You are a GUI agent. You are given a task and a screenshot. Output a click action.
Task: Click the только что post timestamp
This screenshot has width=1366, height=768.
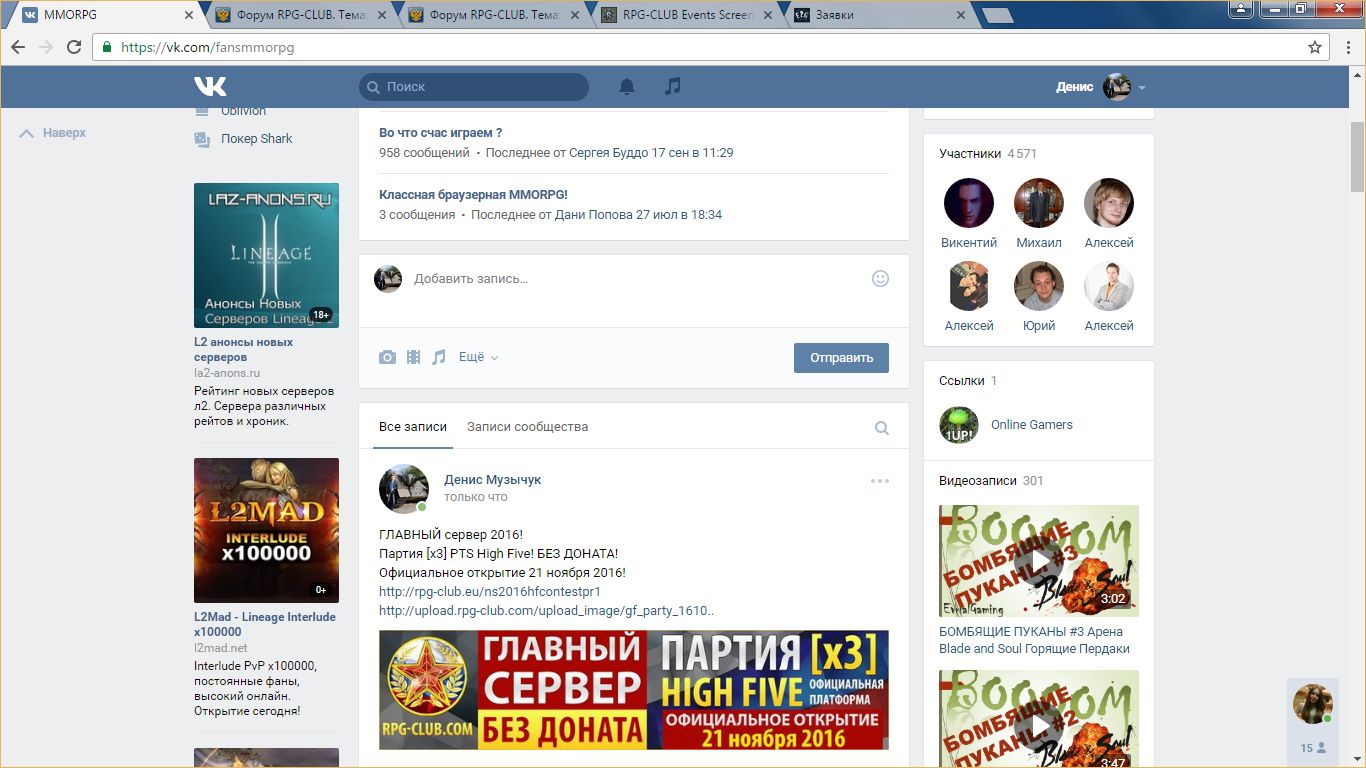click(x=476, y=497)
